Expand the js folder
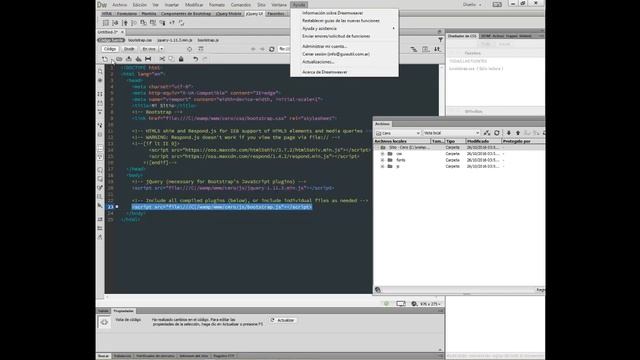Viewport: 640px width, 360px height. 382,167
